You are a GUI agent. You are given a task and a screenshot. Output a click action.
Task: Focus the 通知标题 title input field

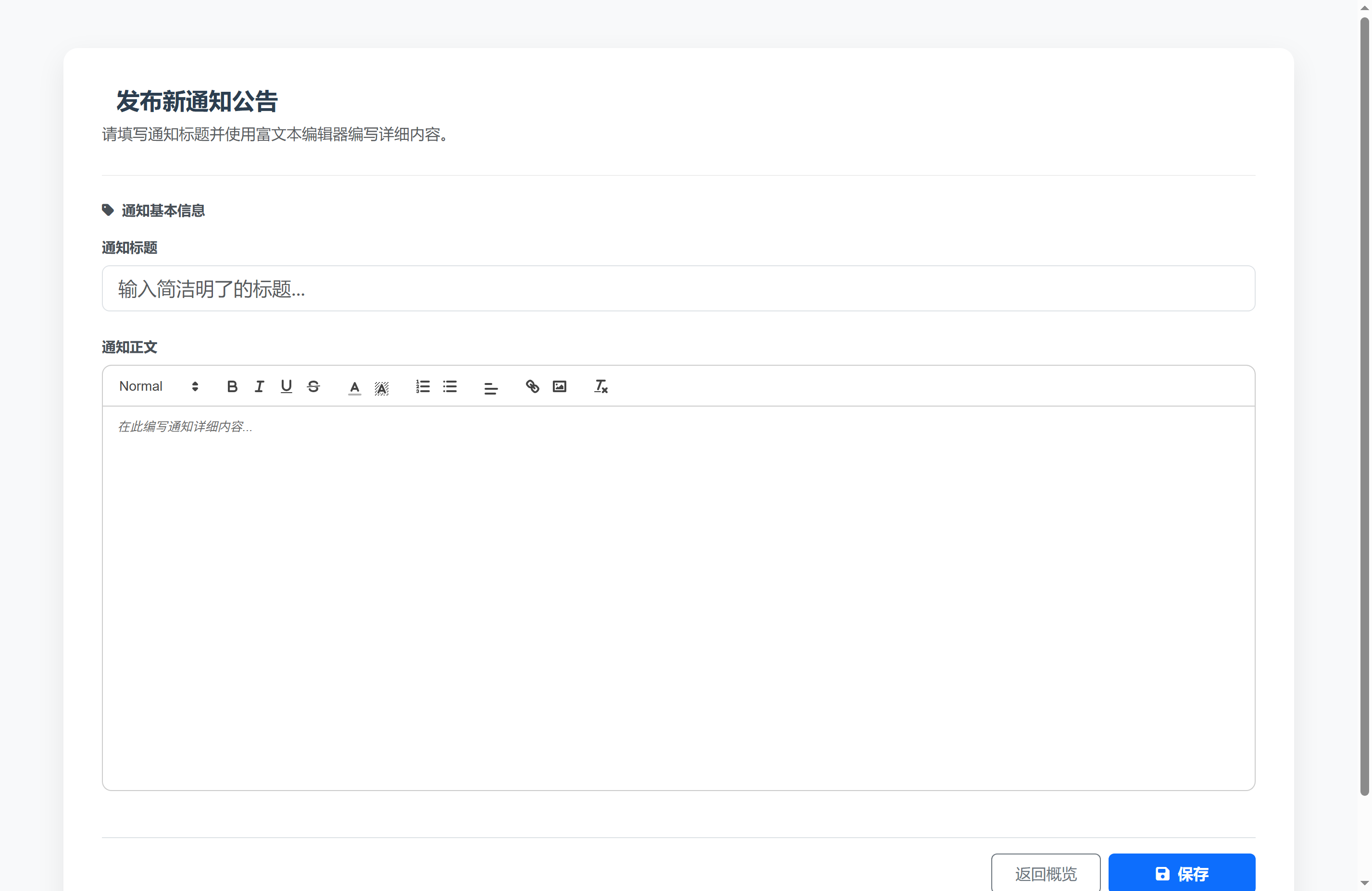click(678, 289)
